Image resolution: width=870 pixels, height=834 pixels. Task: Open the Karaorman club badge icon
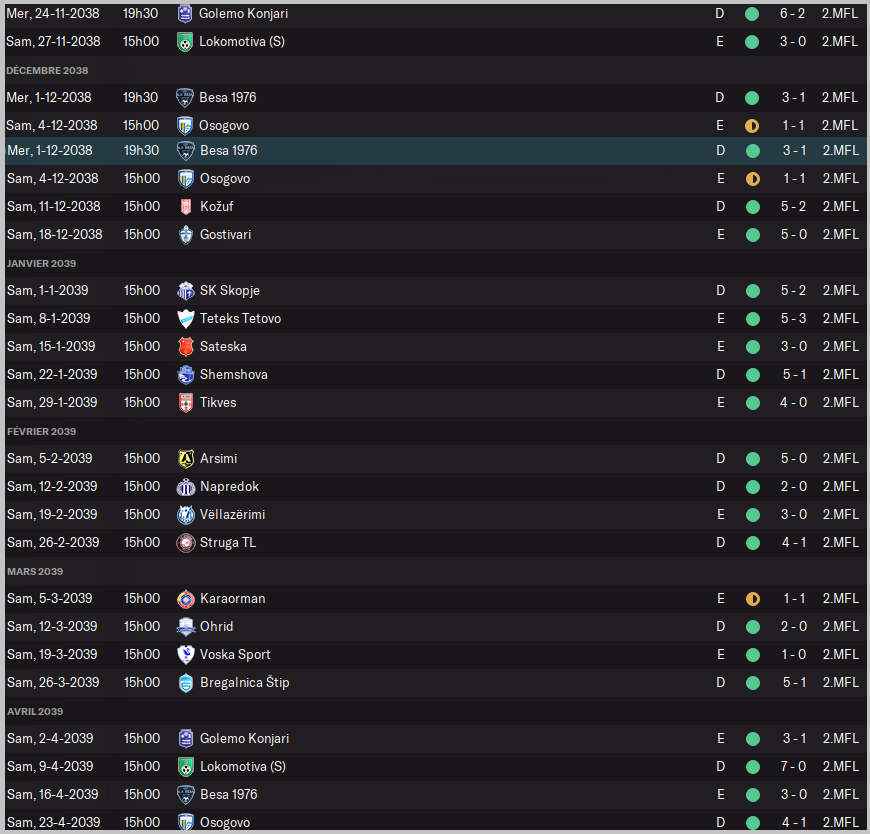click(185, 599)
